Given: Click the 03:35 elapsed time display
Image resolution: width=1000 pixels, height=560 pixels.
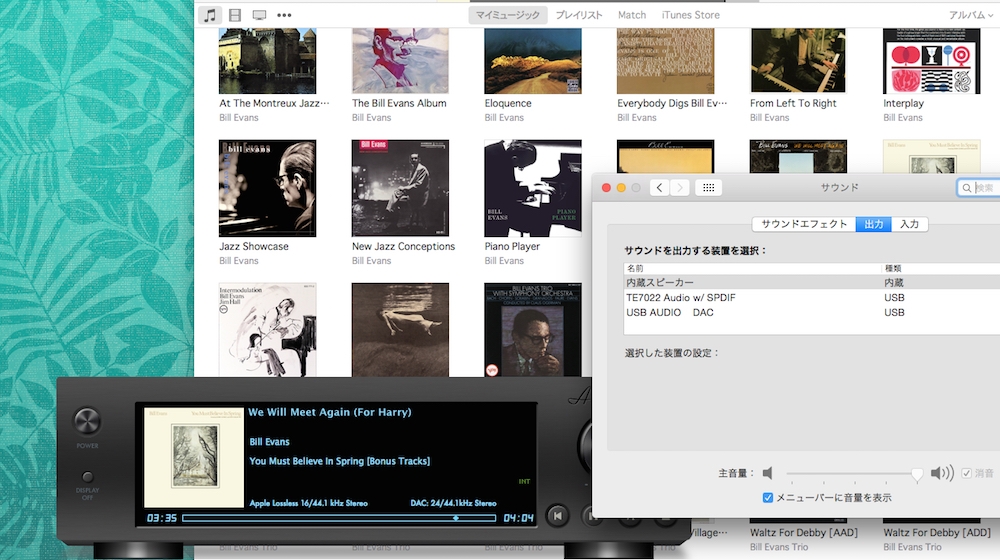Looking at the screenshot, I should [x=162, y=518].
